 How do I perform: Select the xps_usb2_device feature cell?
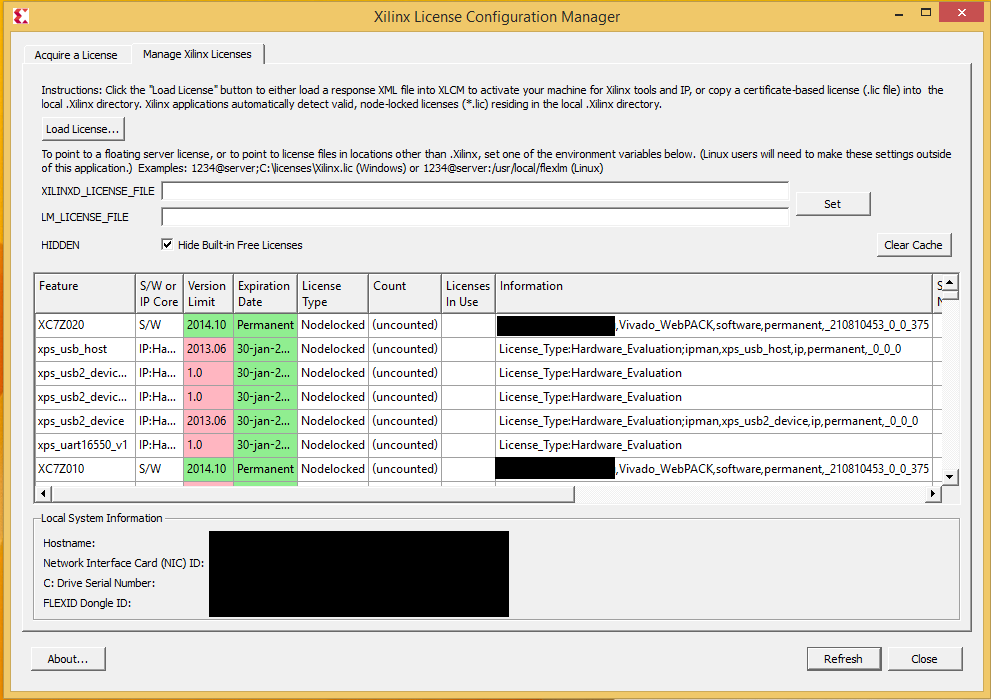[x=85, y=421]
